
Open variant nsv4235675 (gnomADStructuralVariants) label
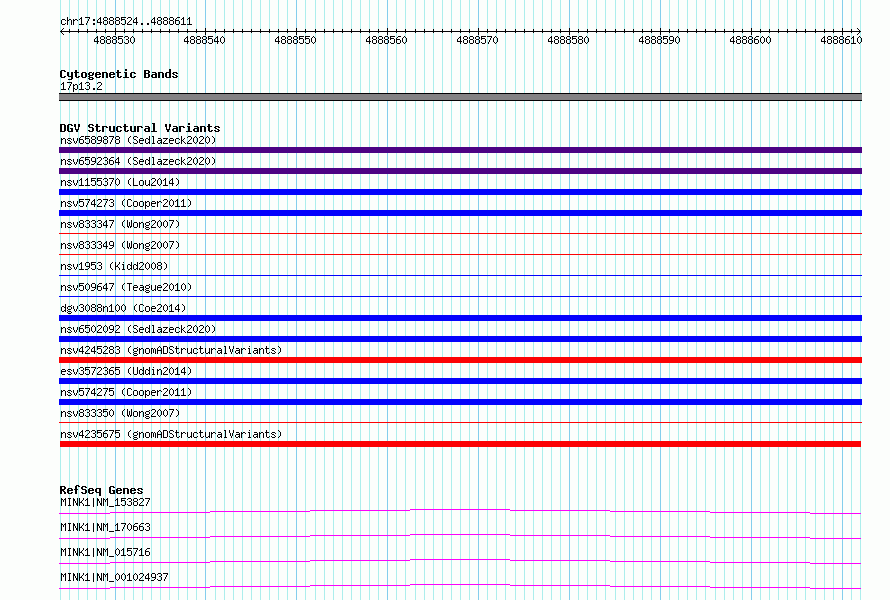(171, 434)
